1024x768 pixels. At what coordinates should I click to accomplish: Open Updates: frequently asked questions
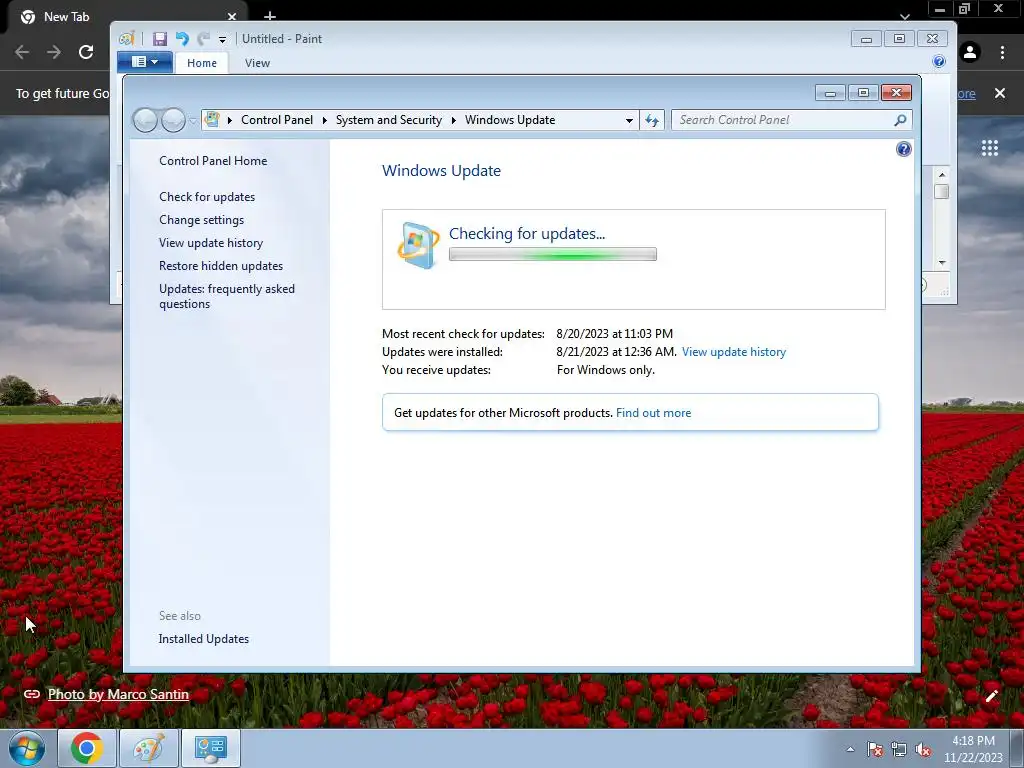[x=227, y=296]
